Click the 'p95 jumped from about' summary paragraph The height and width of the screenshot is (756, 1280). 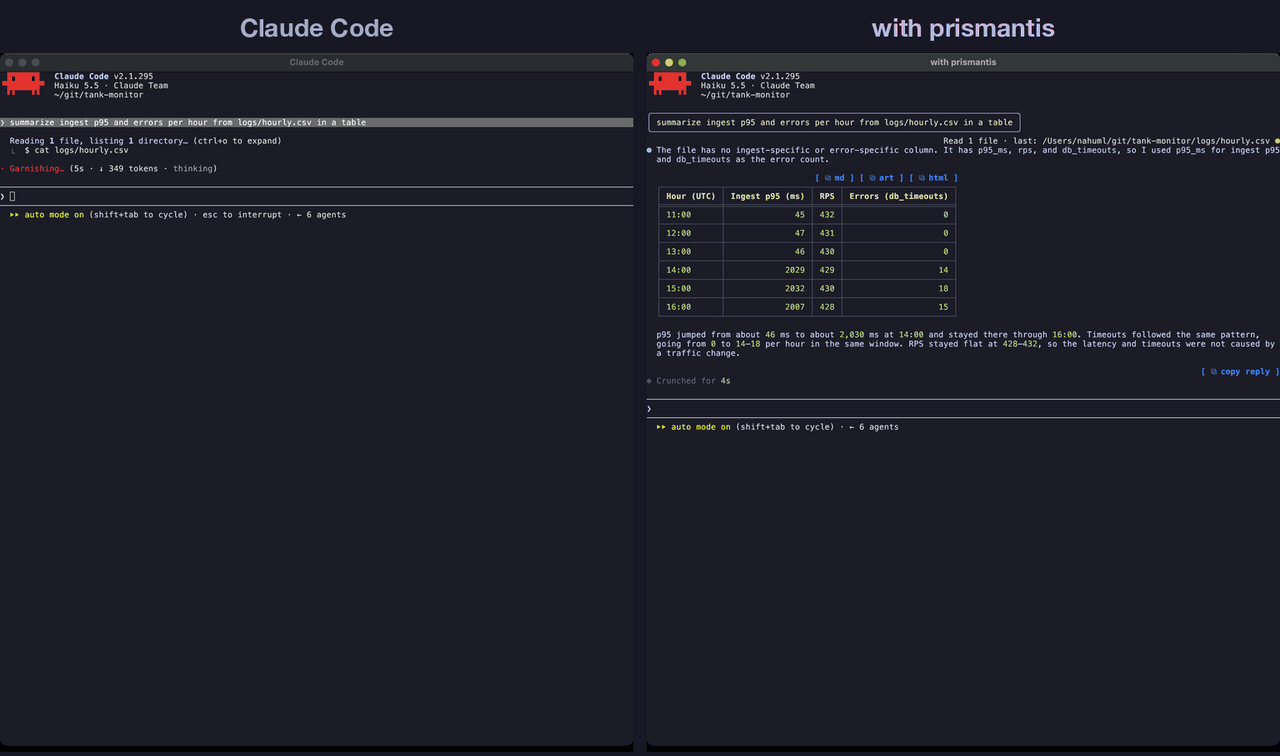[x=965, y=344]
